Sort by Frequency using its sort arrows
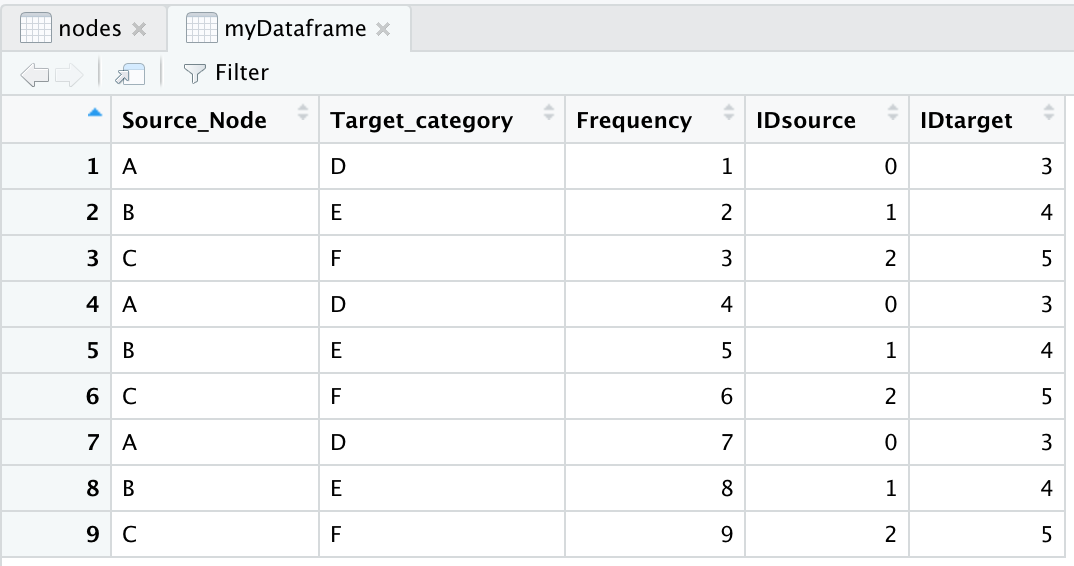This screenshot has height=566, width=1074. (728, 114)
